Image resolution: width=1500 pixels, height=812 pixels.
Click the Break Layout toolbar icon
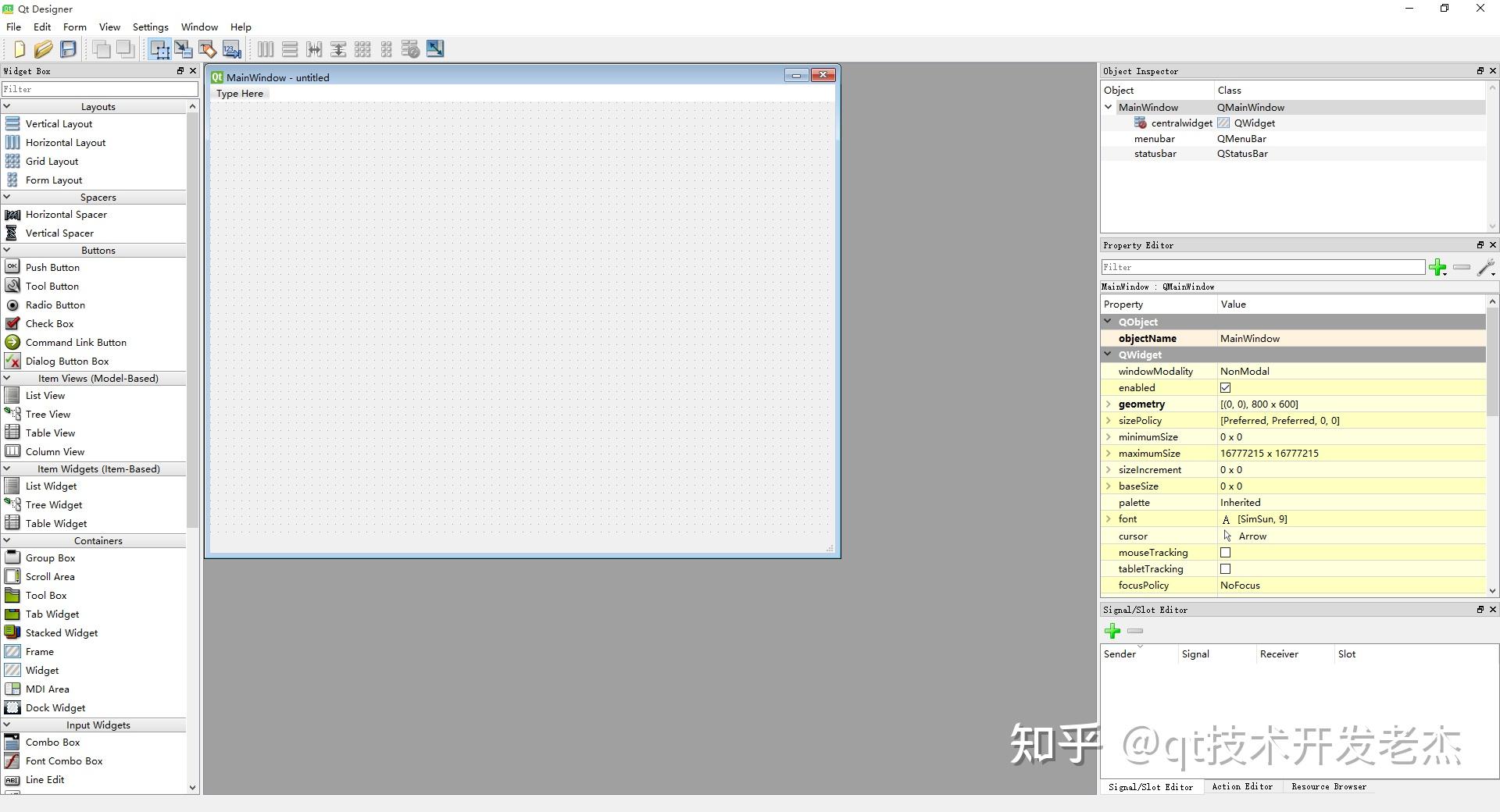(411, 48)
